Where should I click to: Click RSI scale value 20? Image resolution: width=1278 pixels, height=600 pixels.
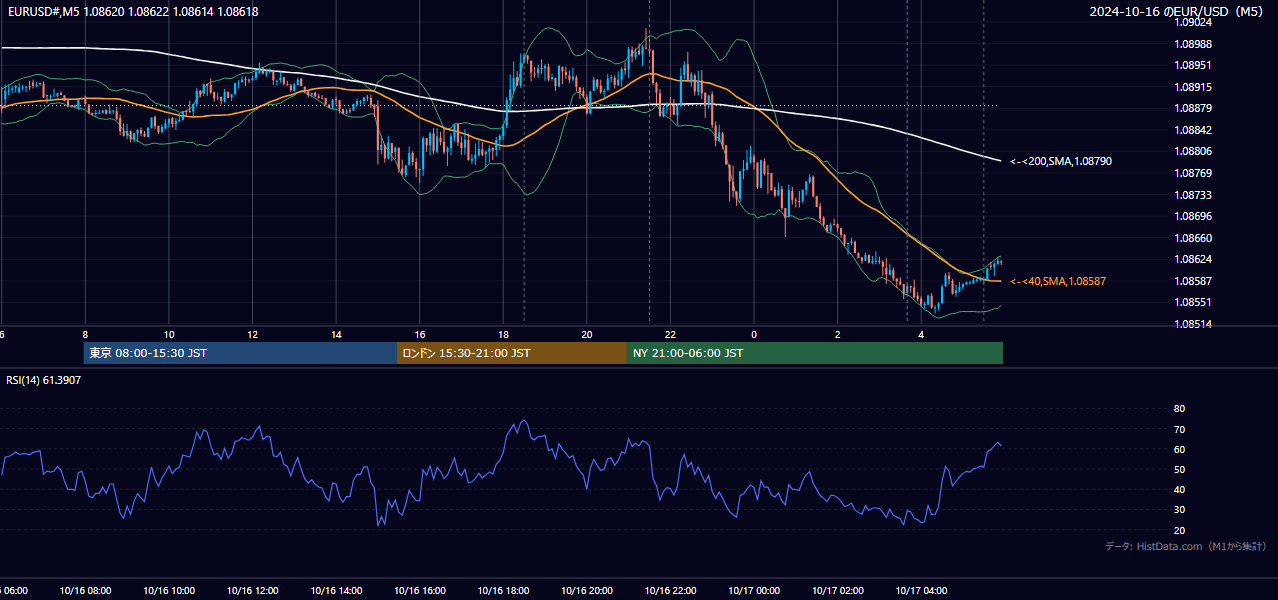point(1179,530)
